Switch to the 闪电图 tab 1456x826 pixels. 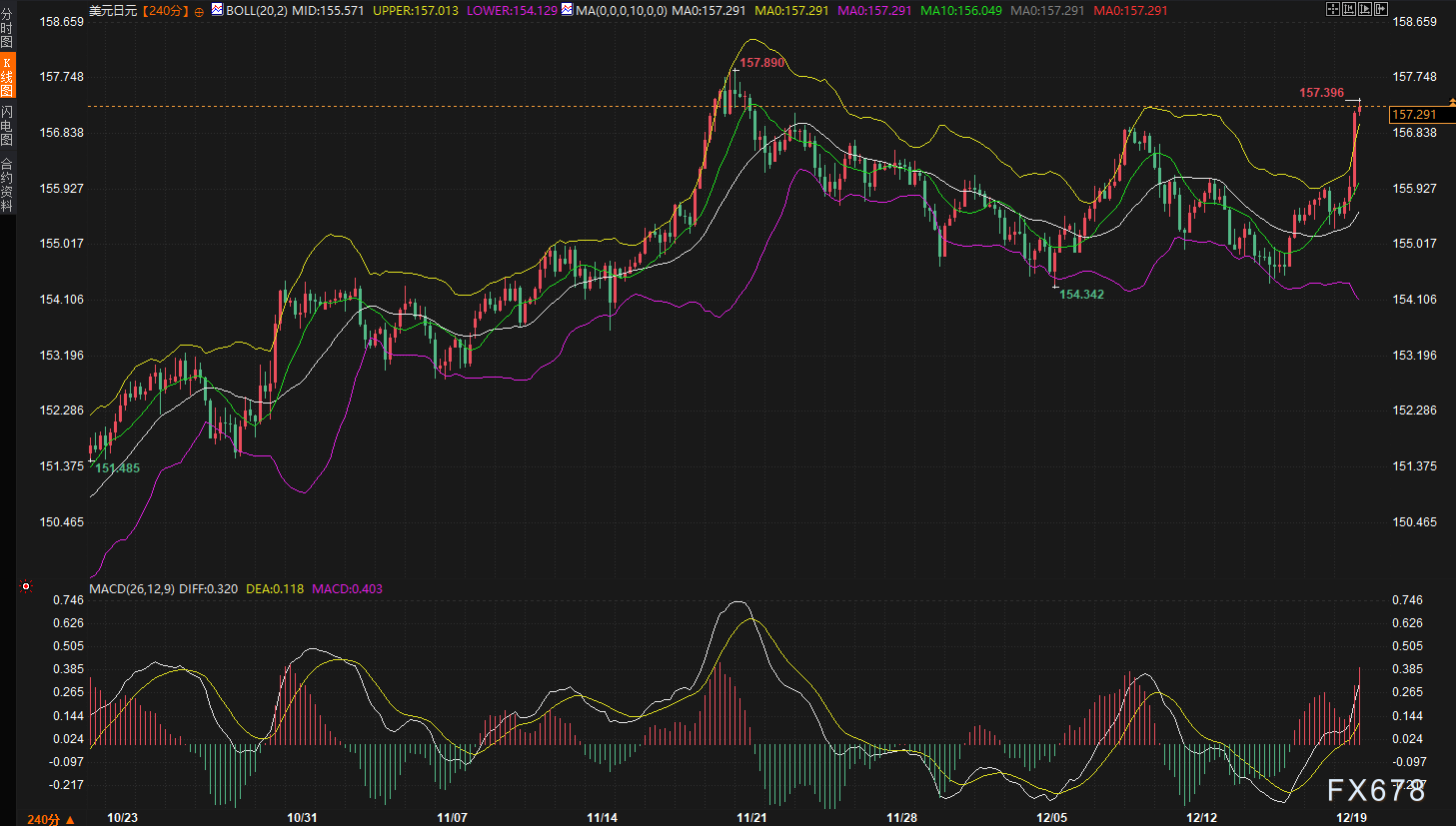pyautogui.click(x=7, y=126)
